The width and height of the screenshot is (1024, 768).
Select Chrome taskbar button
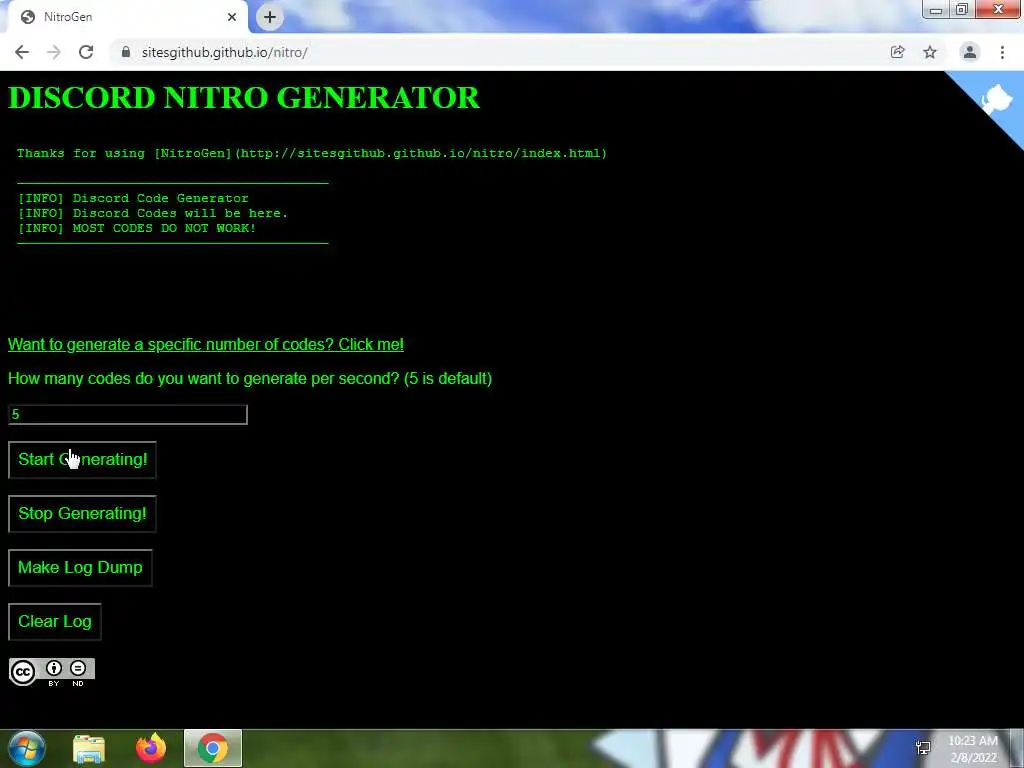pos(213,748)
